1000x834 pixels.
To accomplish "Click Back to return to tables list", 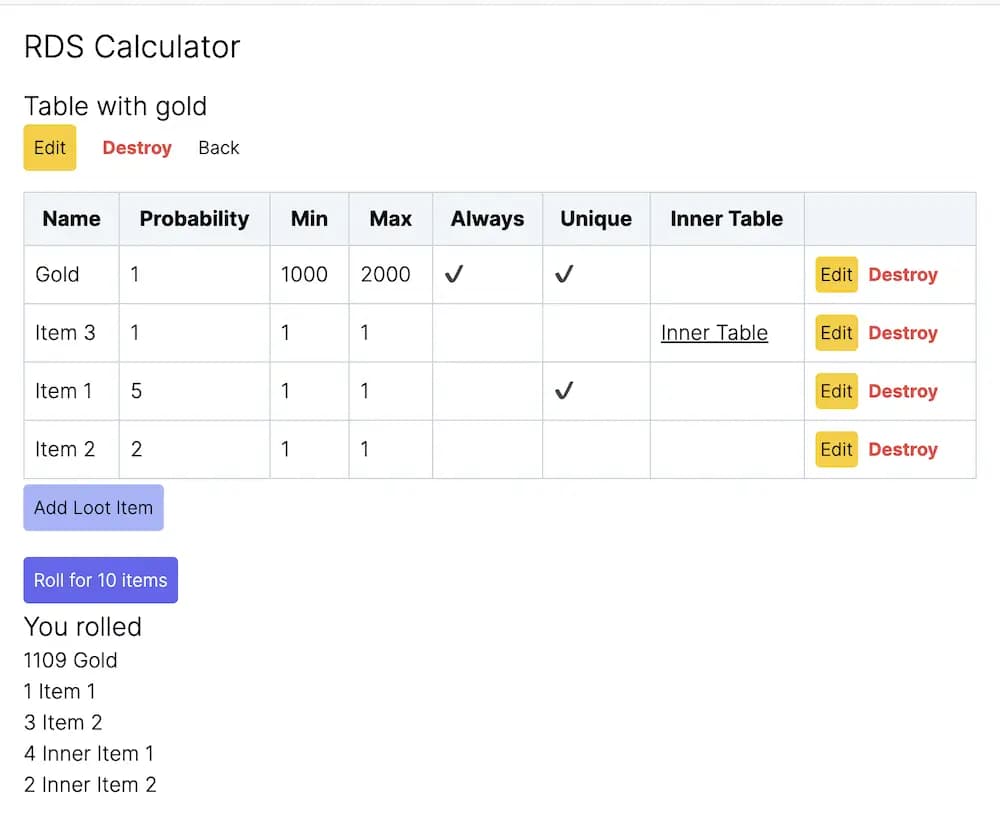I will point(218,147).
